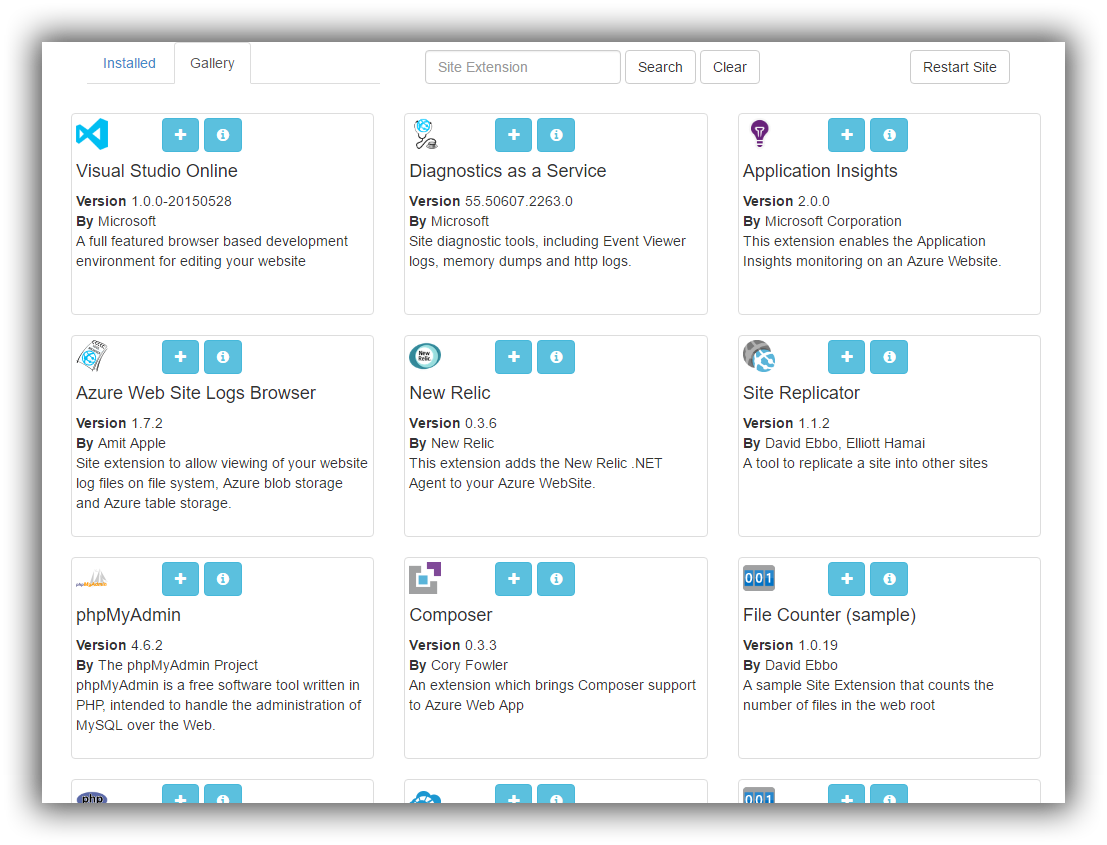Click the New Relic card title

[x=450, y=393]
